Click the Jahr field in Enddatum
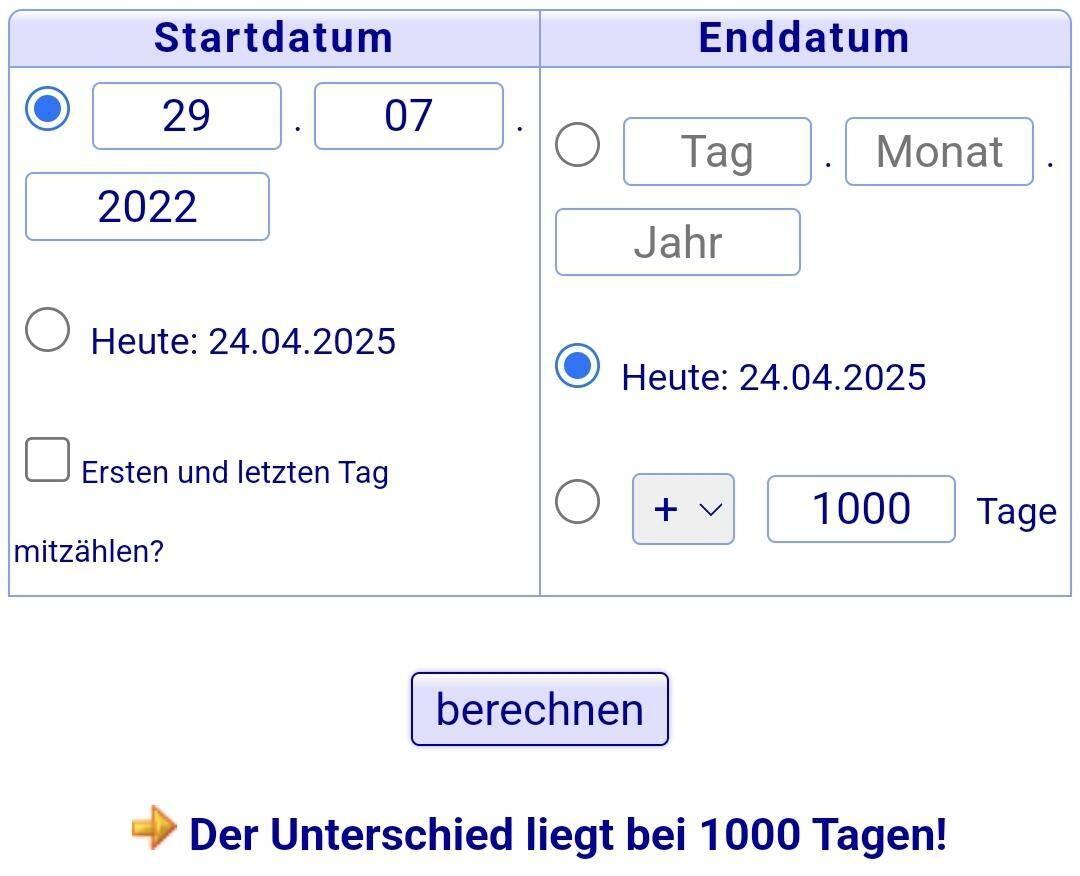1080x876 pixels. tap(678, 242)
